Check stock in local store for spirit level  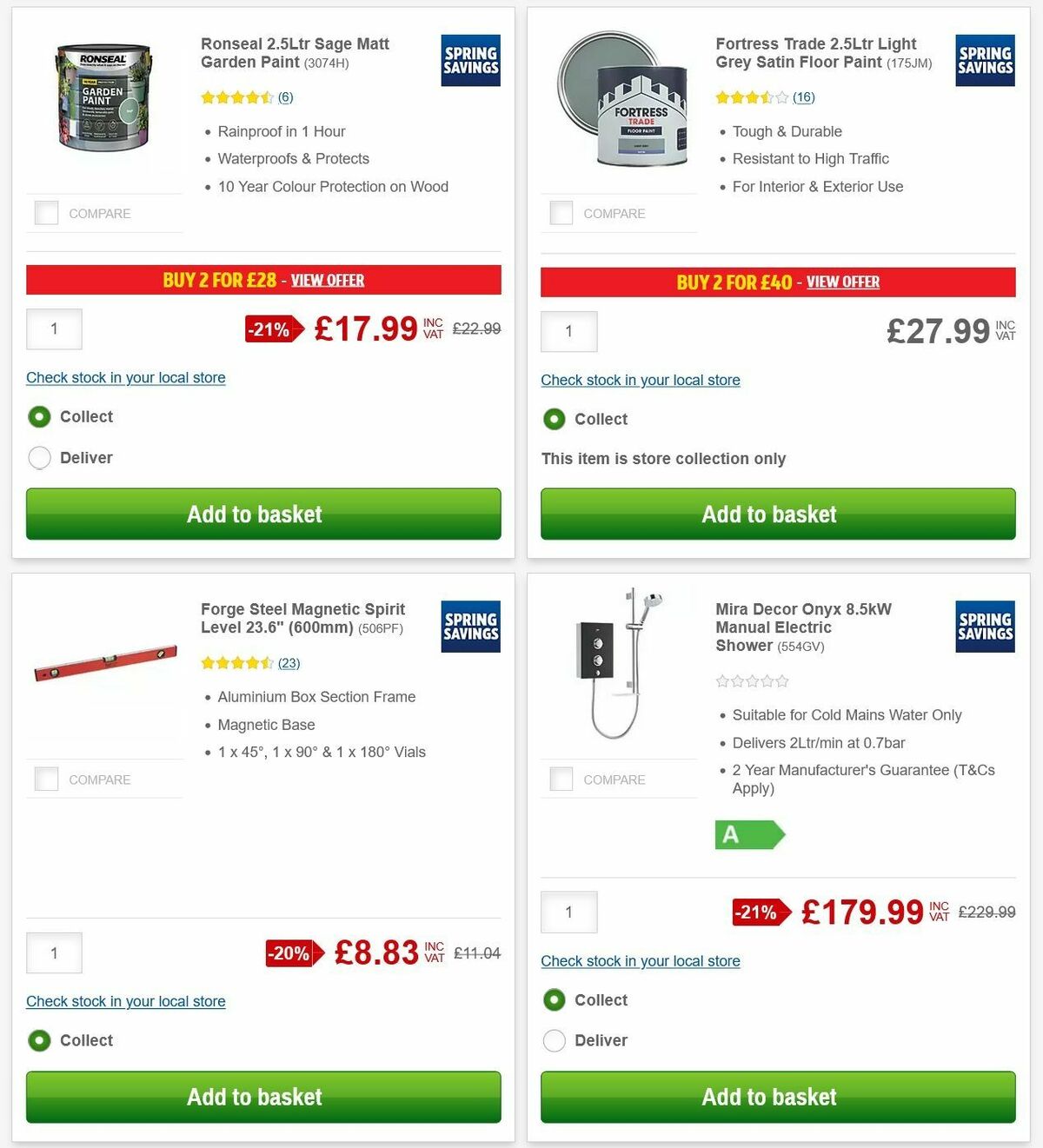[x=125, y=1001]
